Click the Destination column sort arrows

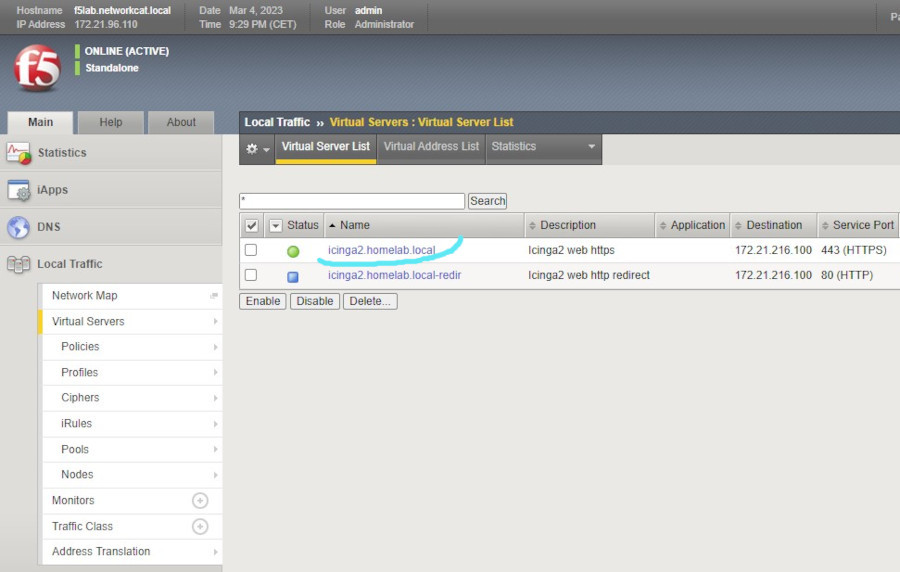coord(739,225)
